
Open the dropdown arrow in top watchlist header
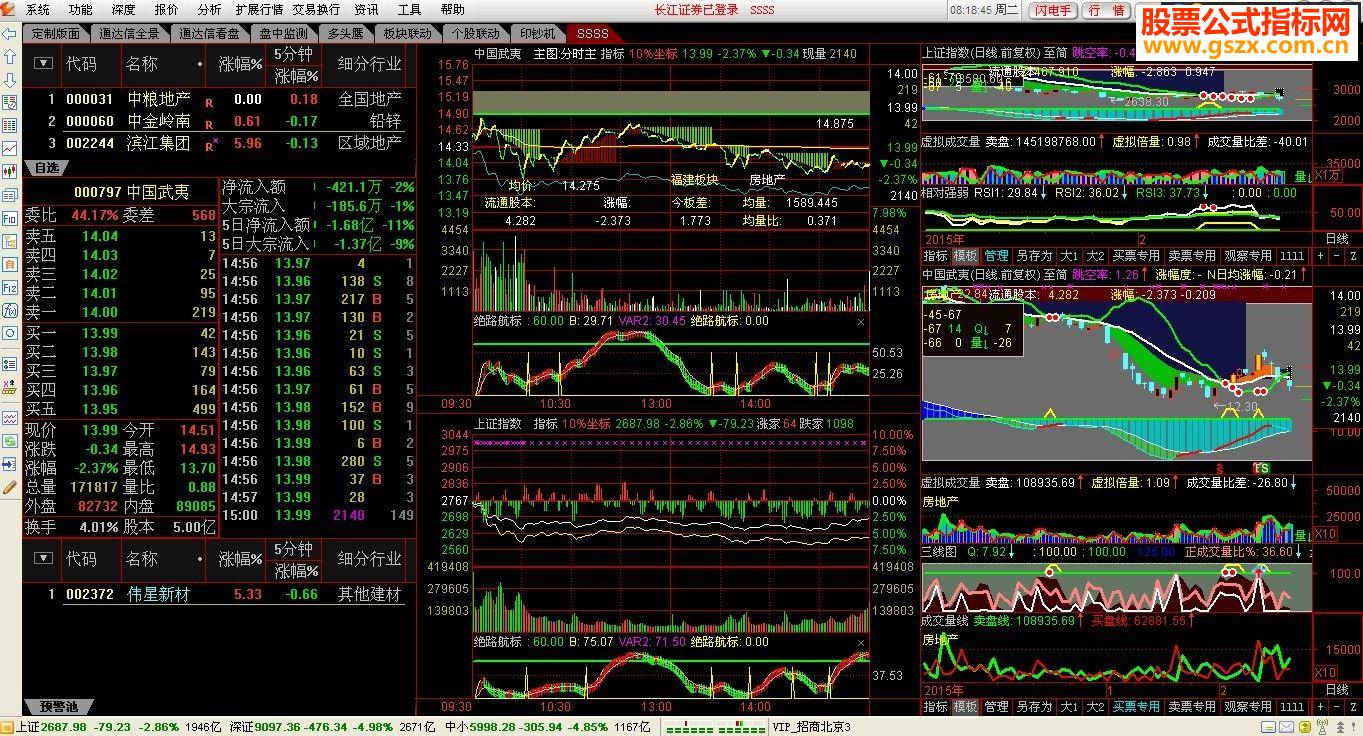(x=43, y=63)
